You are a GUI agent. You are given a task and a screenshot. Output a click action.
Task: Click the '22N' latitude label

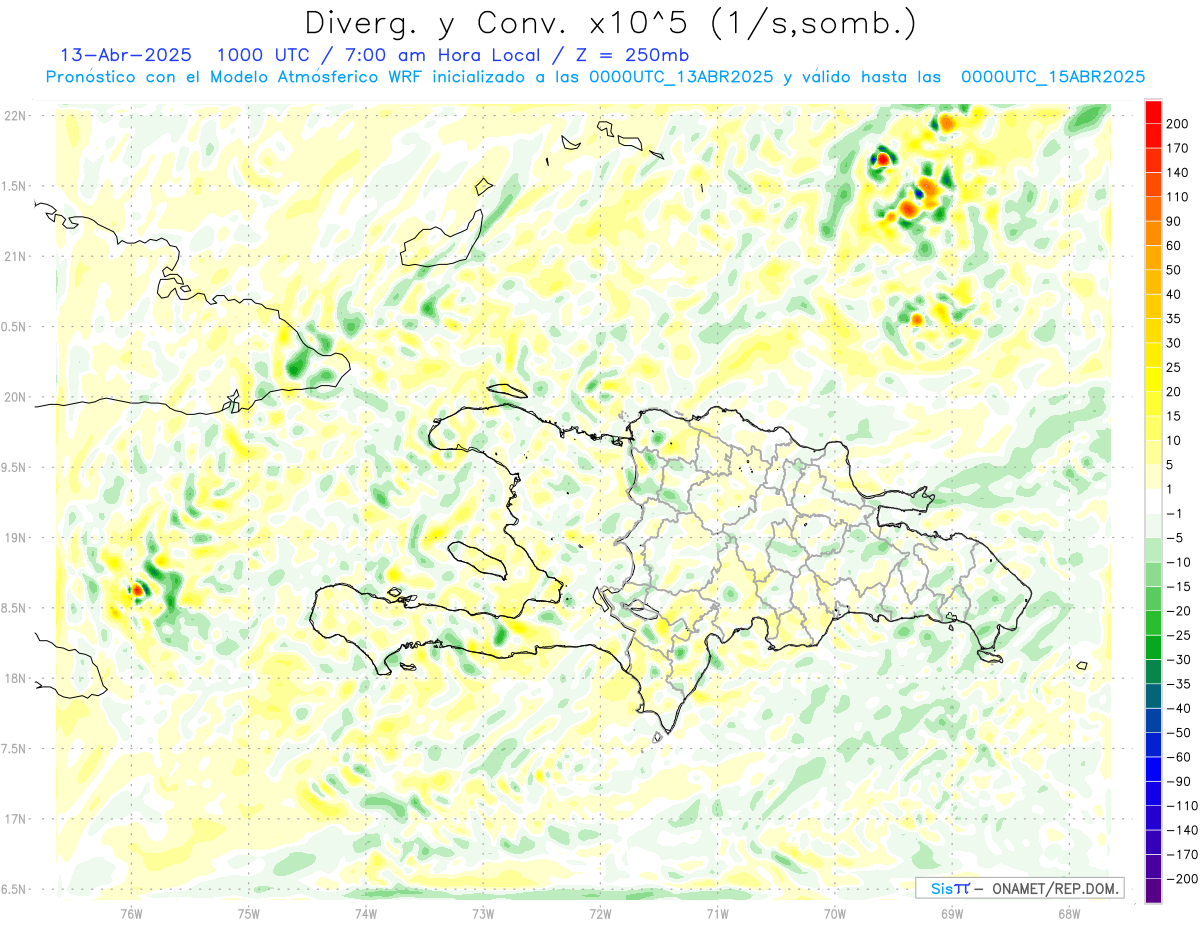pos(15,116)
